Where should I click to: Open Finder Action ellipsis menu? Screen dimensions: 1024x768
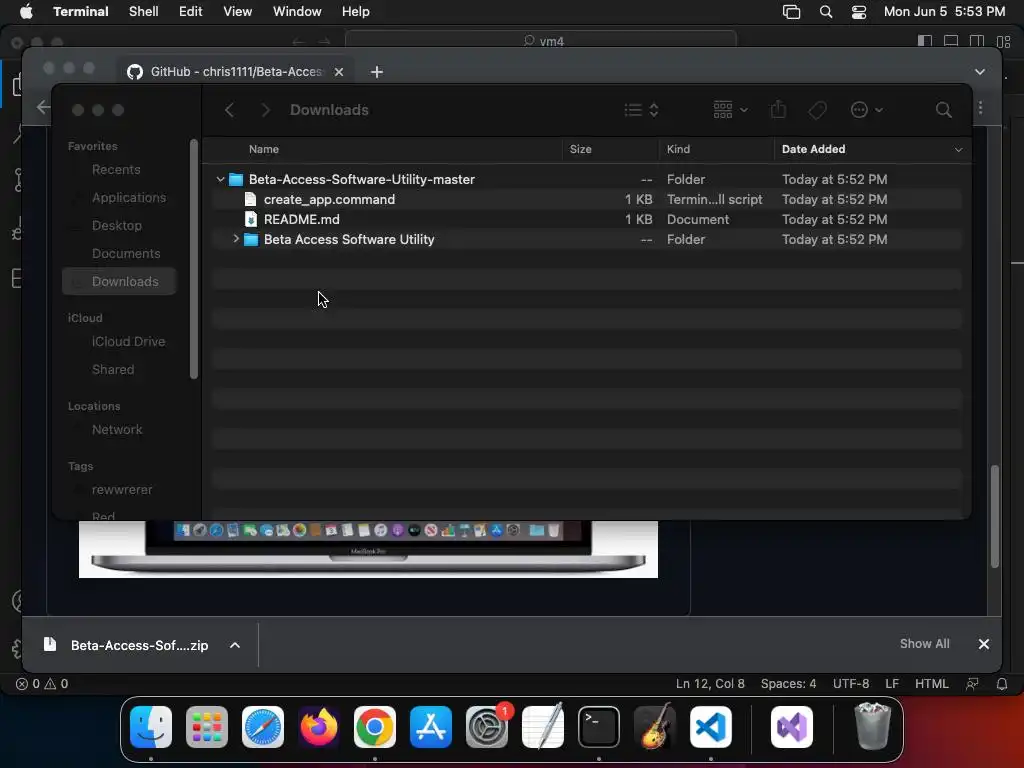867,110
